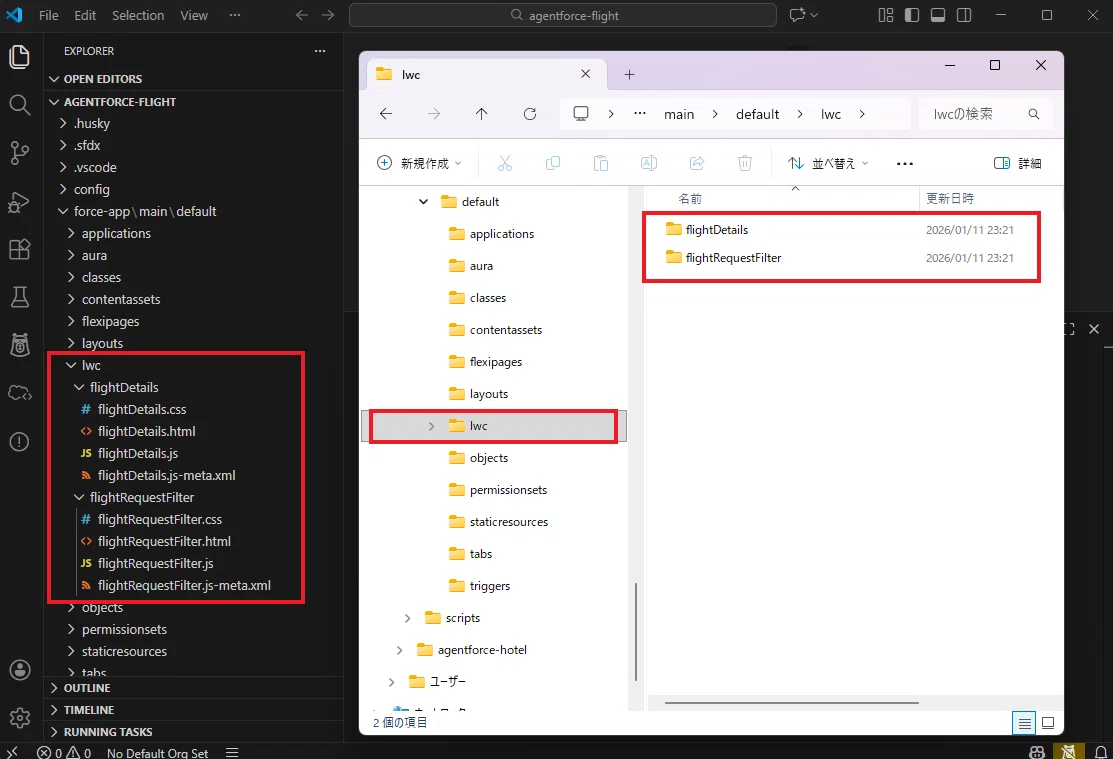The image size is (1113, 759).
Task: Toggle the secondary side bar layout icon
Action: 964,15
